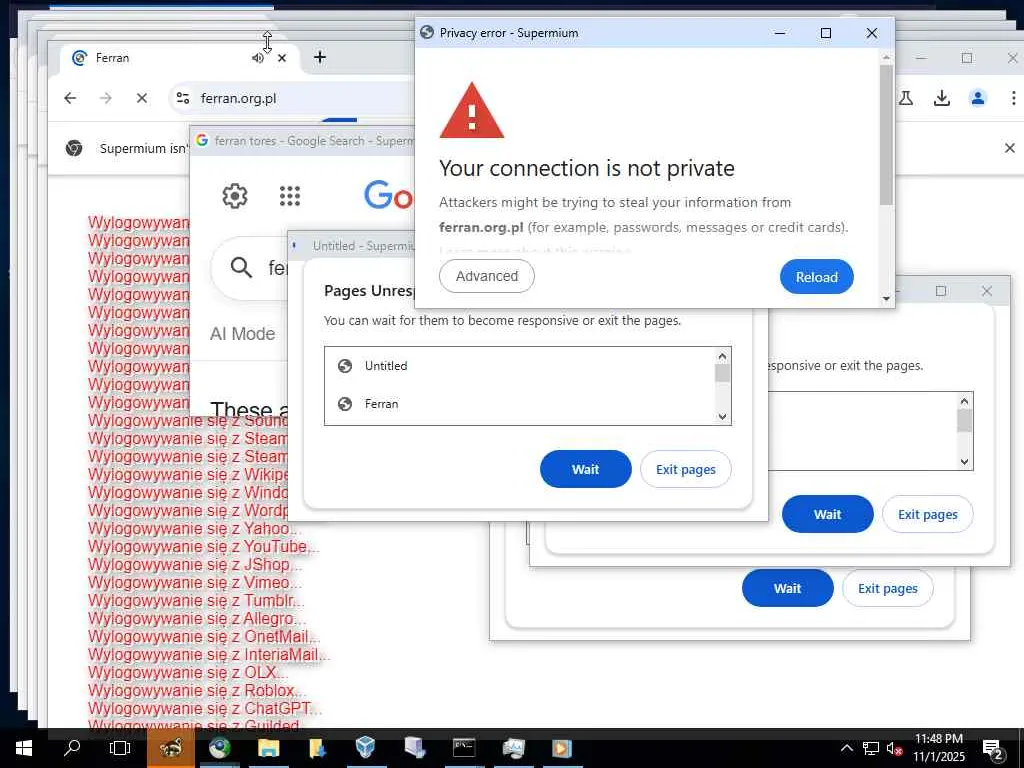Dismiss the Supermium default browser infobar
Viewport: 1024px width, 768px height.
[x=1009, y=148]
